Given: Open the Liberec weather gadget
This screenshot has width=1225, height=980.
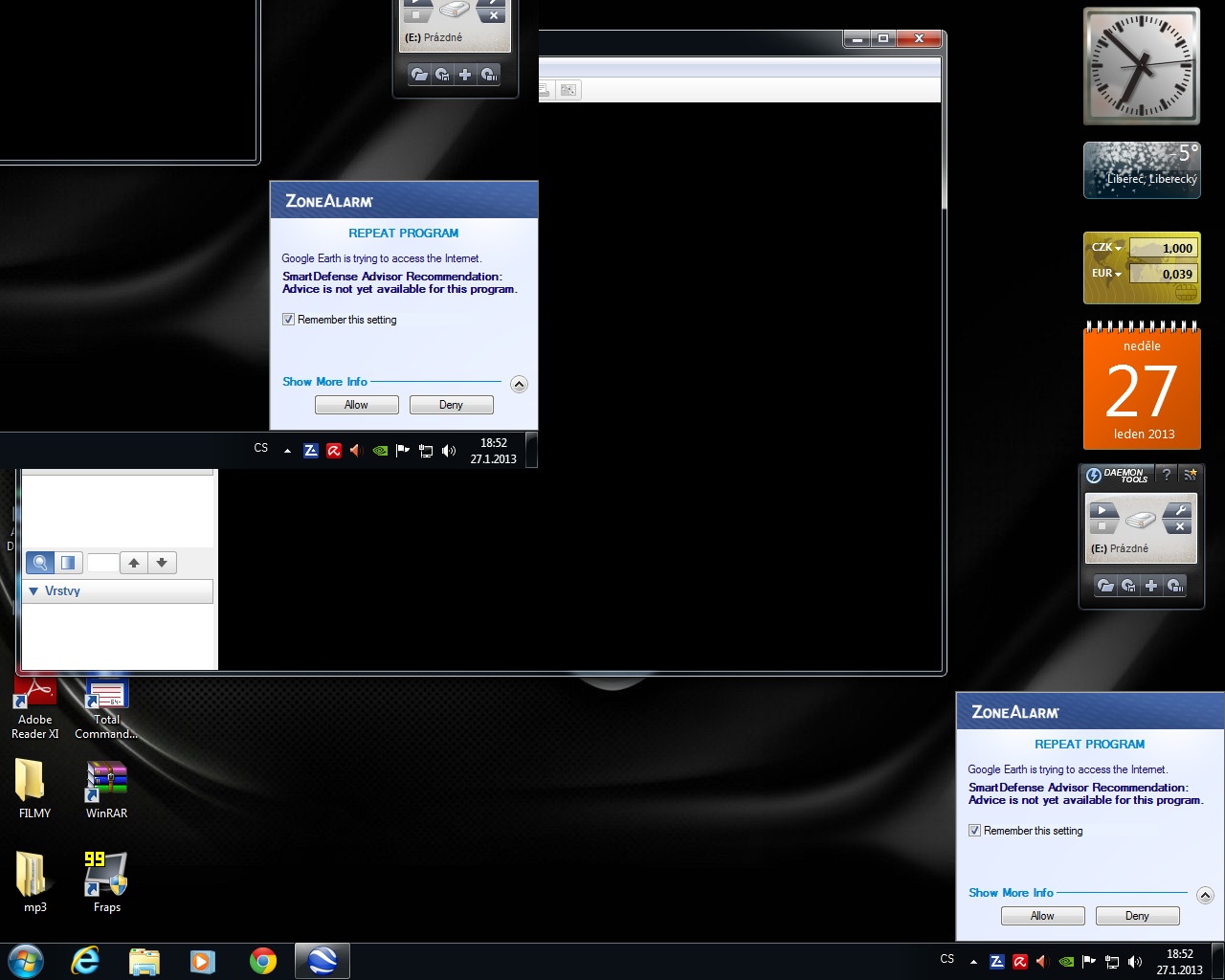Looking at the screenshot, I should [x=1142, y=170].
